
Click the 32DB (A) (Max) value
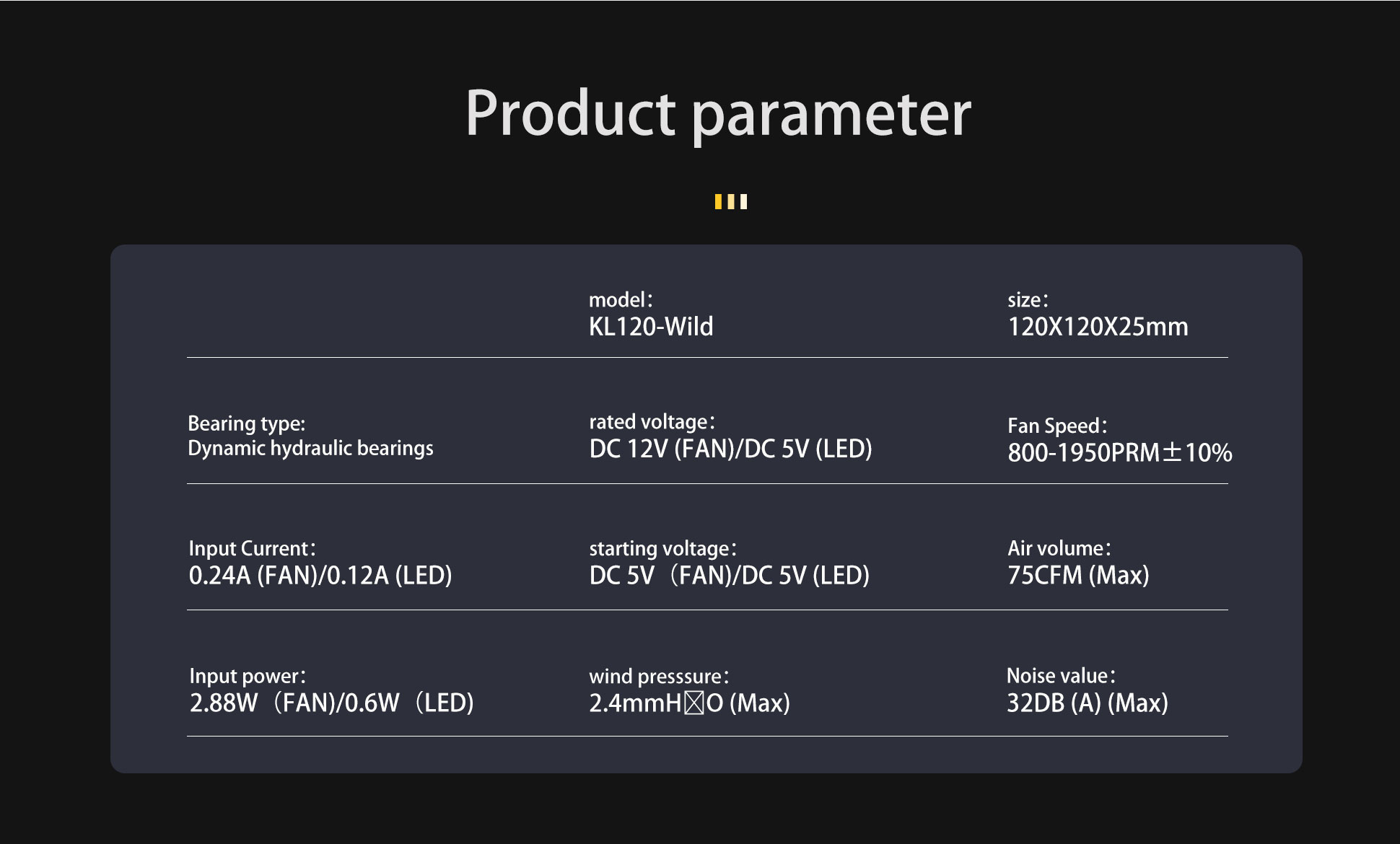[x=1088, y=703]
